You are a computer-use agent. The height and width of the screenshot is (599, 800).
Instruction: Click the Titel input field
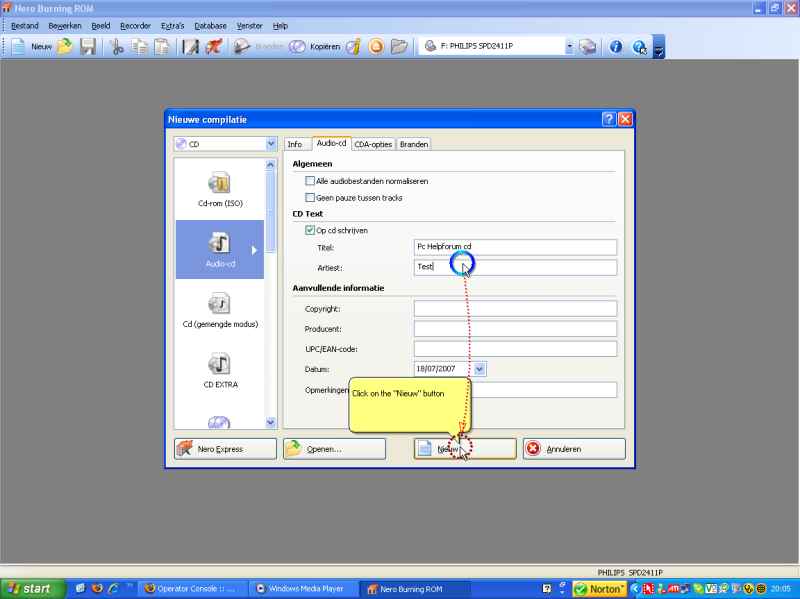(515, 247)
